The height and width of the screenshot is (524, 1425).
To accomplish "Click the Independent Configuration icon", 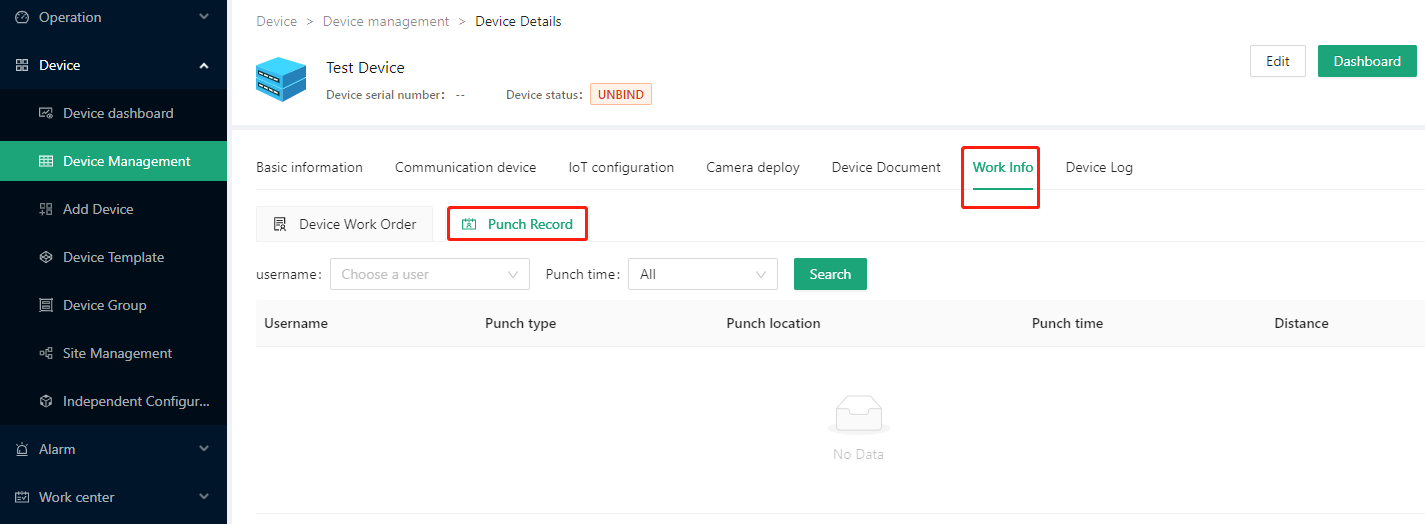I will click(46, 401).
